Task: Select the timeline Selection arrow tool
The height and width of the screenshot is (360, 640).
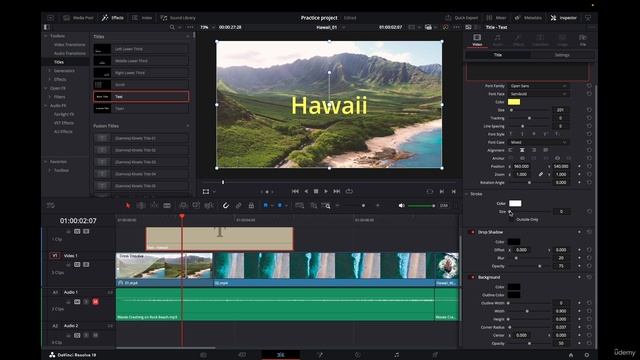Action: [128, 205]
